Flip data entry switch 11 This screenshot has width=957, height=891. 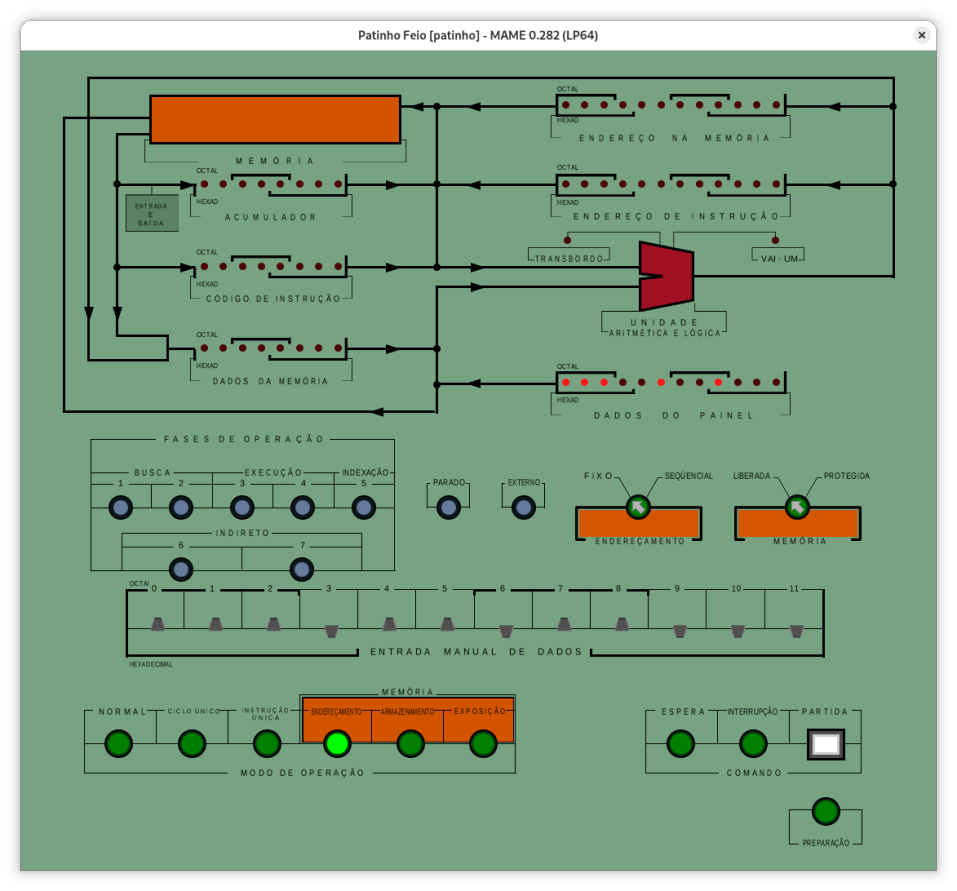[796, 630]
